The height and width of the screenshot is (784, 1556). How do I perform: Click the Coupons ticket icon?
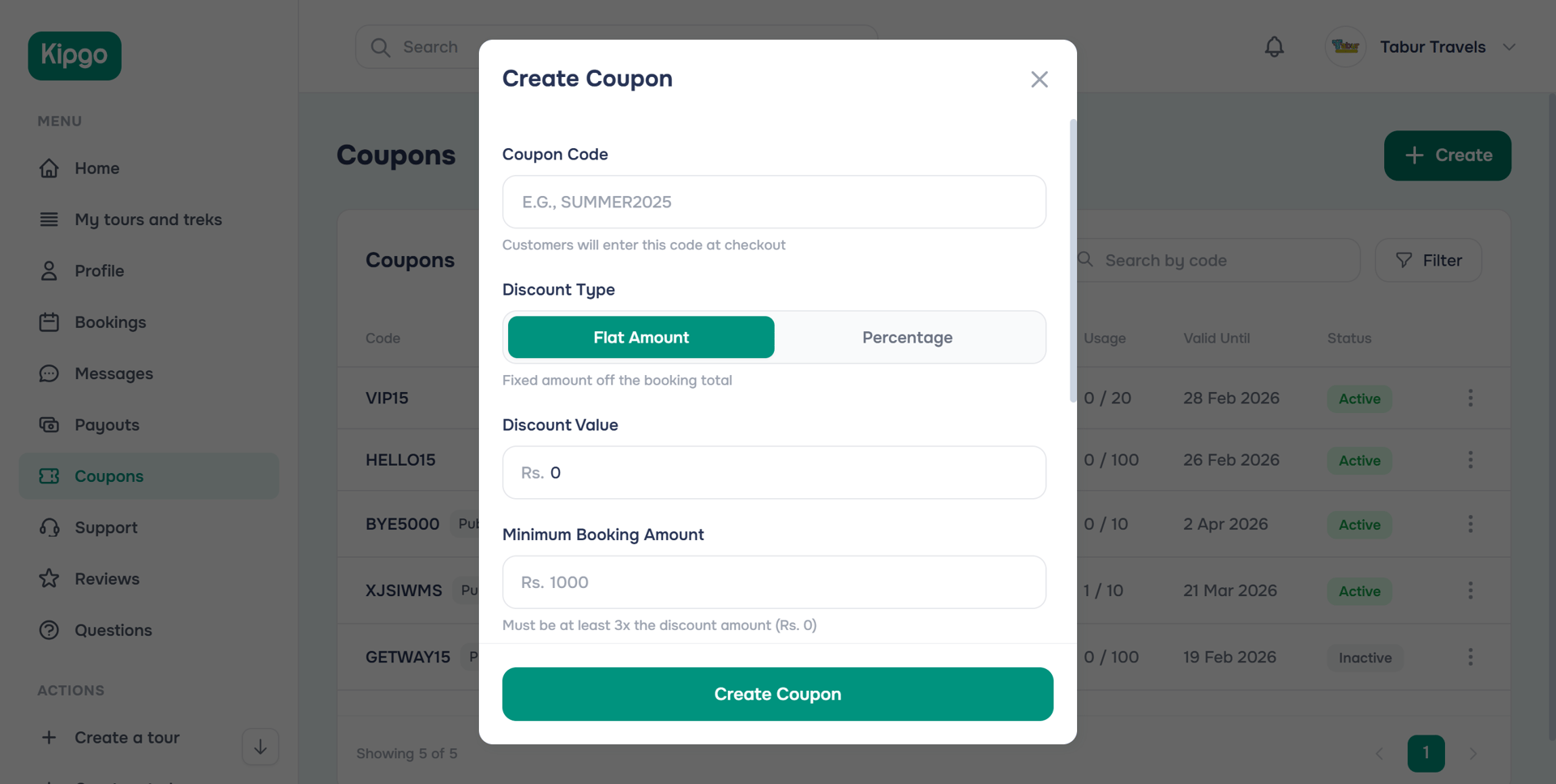49,476
